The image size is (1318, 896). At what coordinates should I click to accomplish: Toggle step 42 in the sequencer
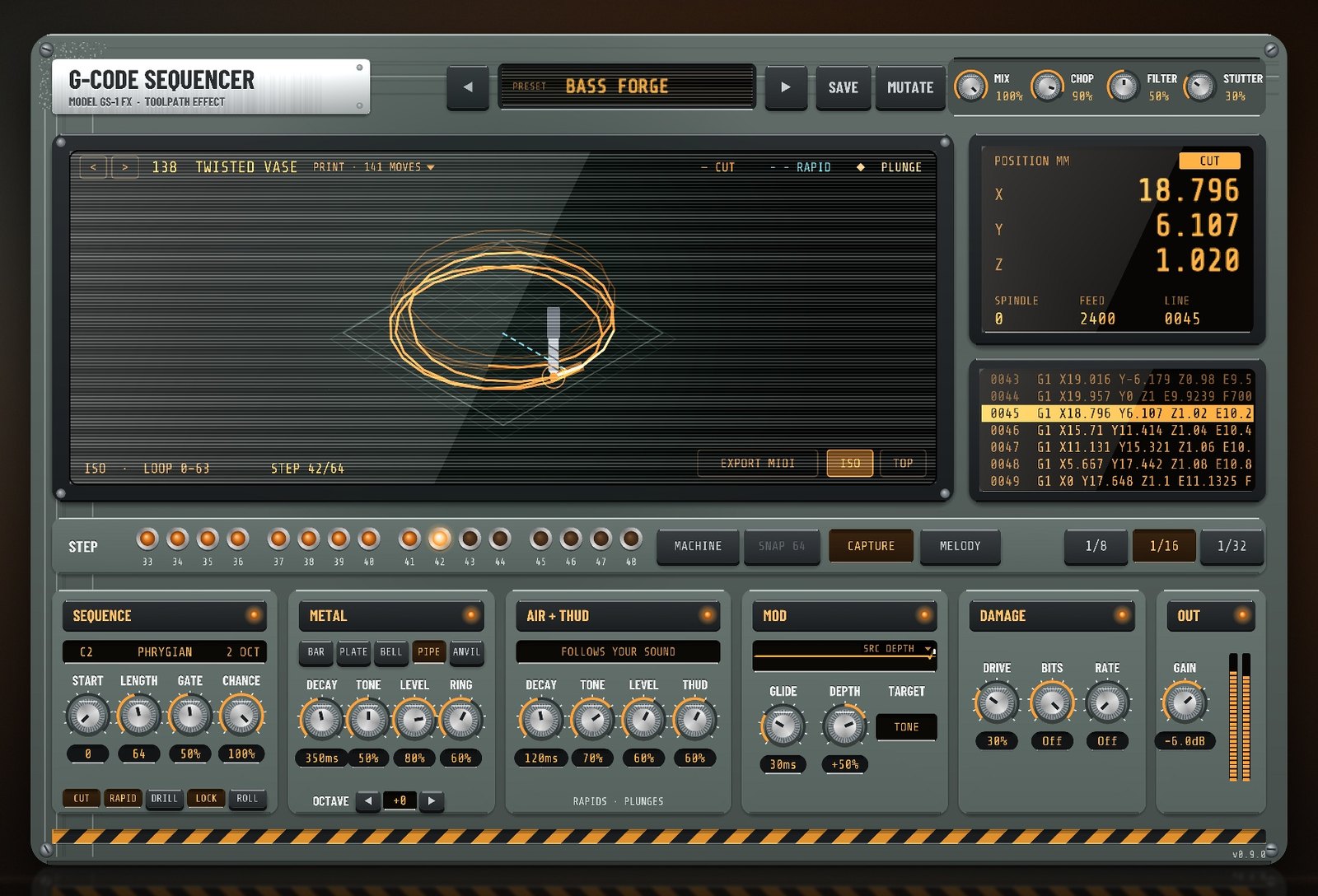(x=440, y=539)
